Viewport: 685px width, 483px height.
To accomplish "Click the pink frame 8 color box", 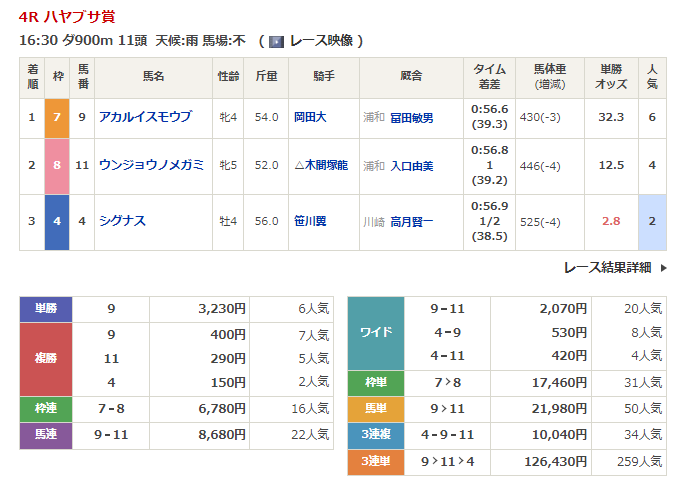I will click(x=57, y=165).
